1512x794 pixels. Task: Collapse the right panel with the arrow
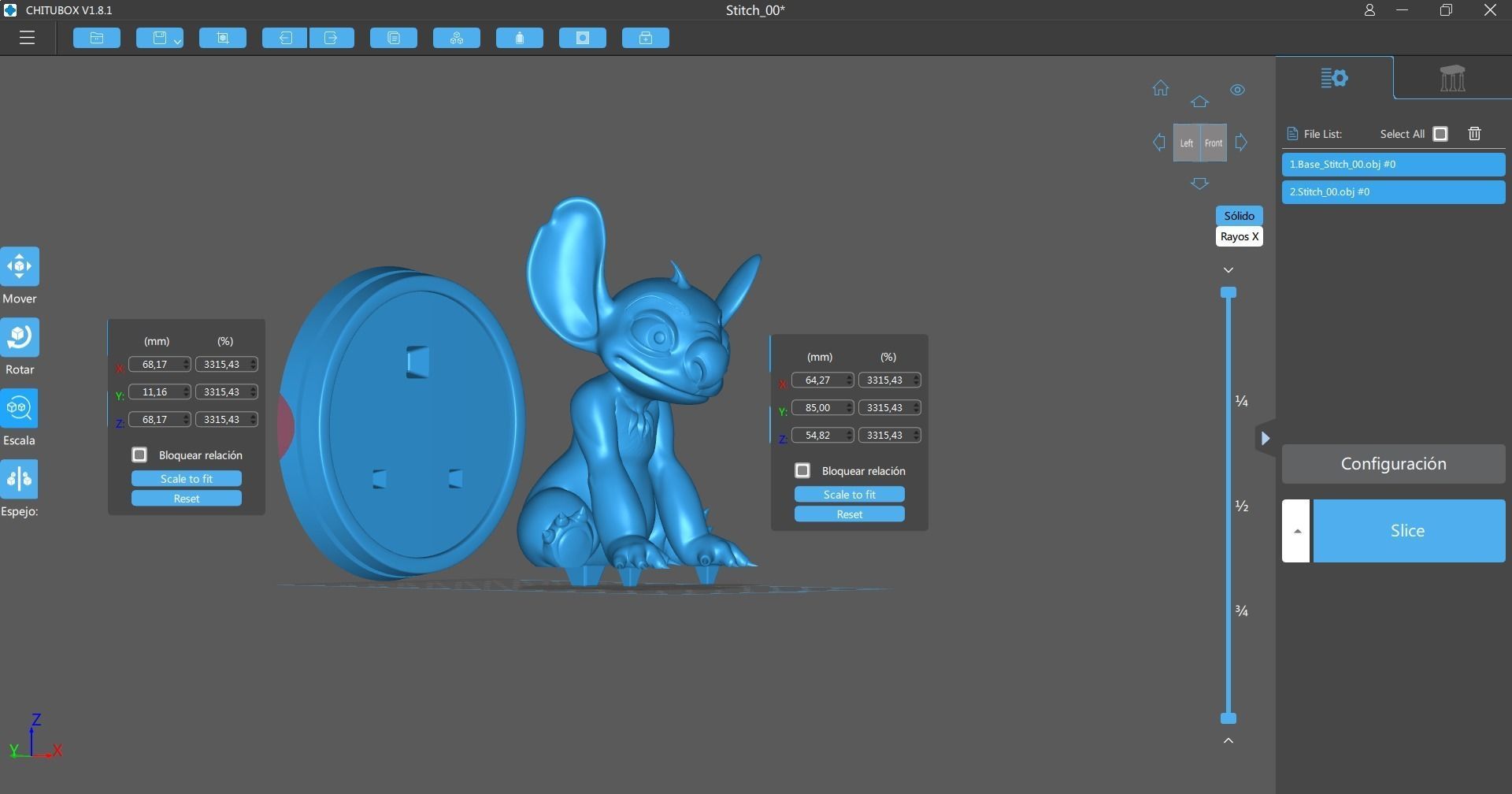click(x=1265, y=439)
